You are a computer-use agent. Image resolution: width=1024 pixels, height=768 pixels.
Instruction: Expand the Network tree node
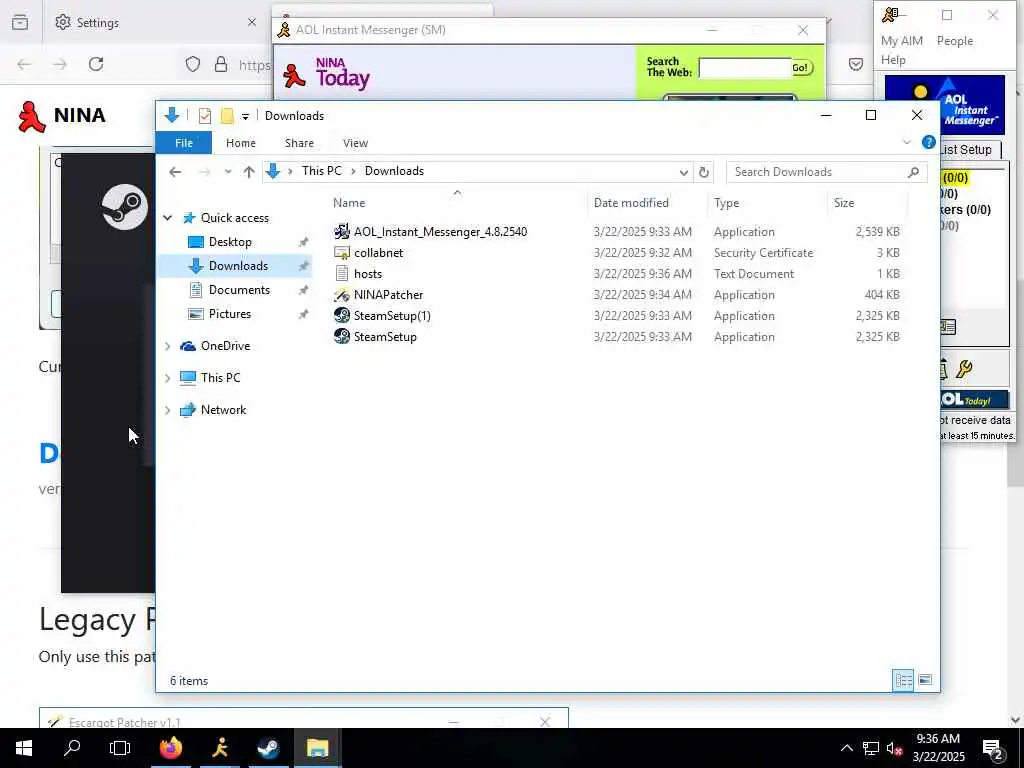click(167, 410)
